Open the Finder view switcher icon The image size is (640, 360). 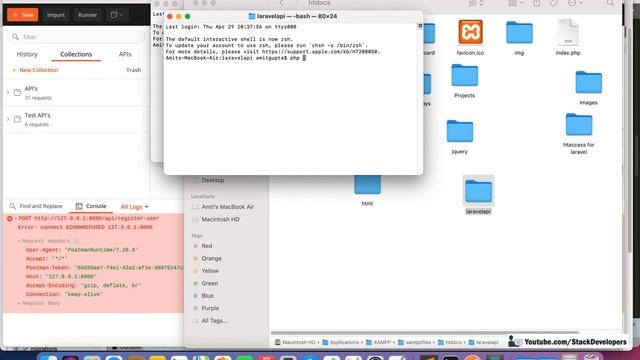coord(476,3)
